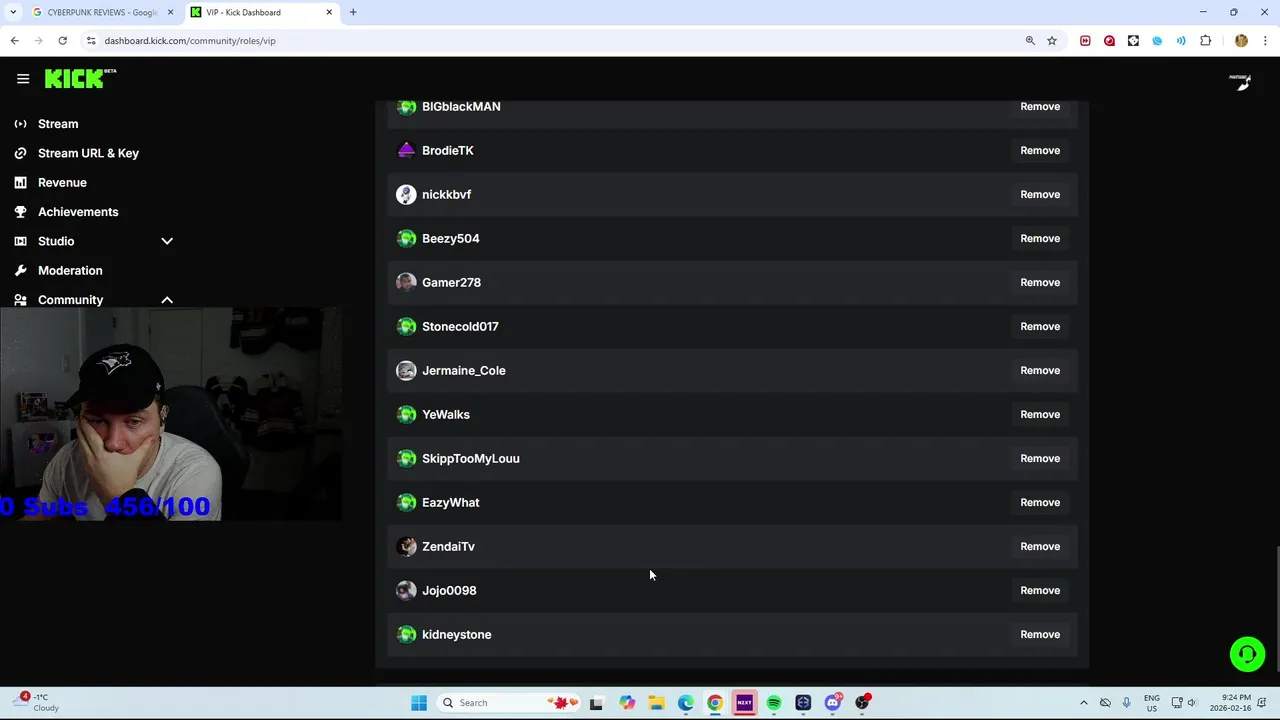Click the Revenue chart icon in the sidebar

[x=20, y=183]
